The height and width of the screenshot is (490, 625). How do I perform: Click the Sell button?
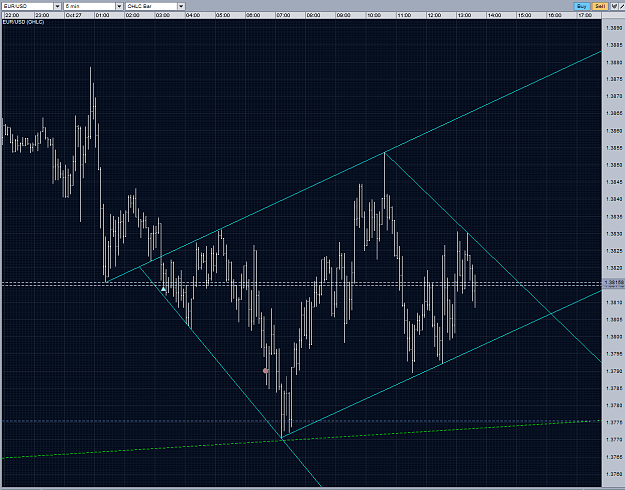[600, 6]
